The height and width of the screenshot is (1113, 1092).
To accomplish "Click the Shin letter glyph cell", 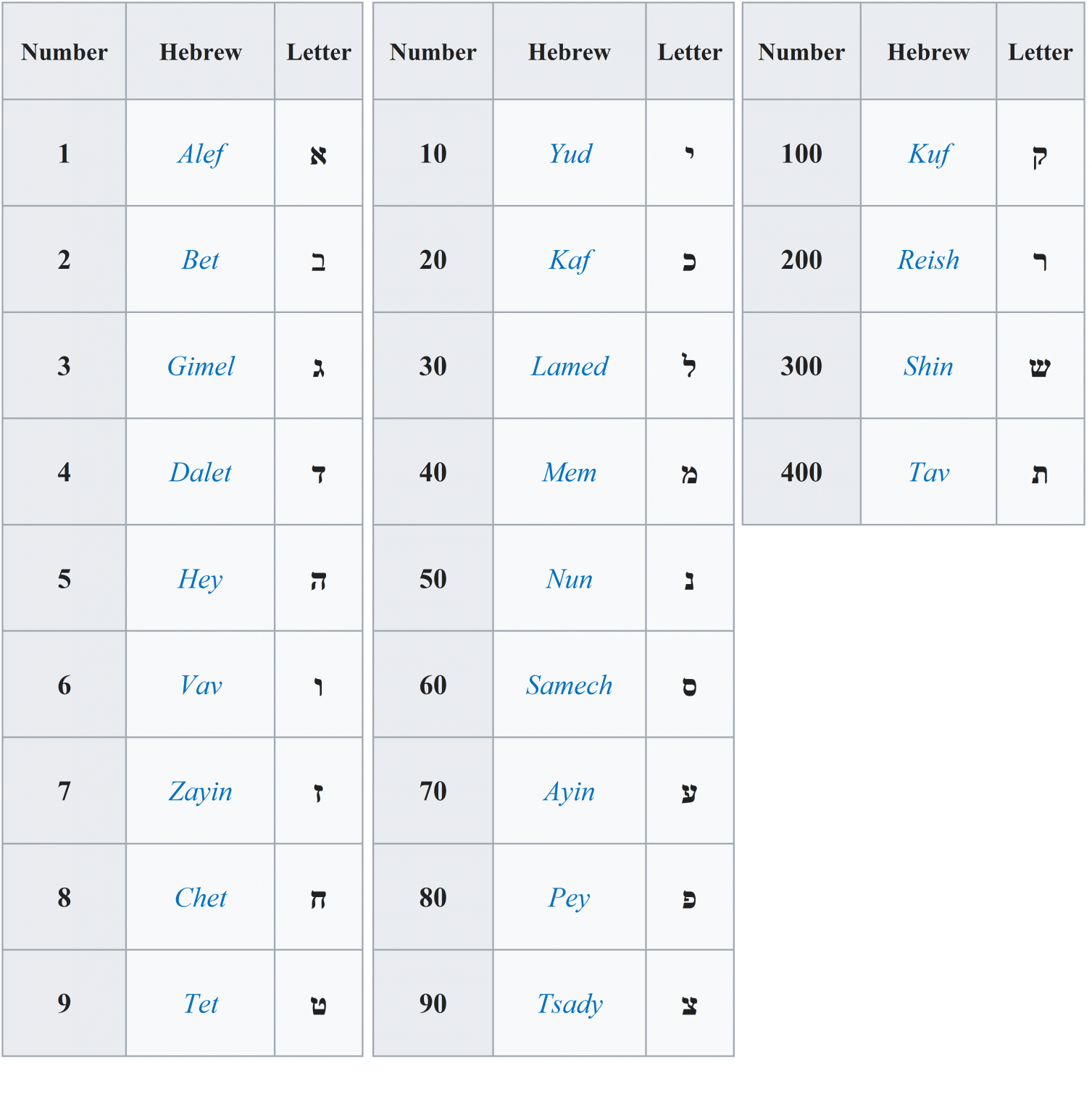I will (1040, 367).
